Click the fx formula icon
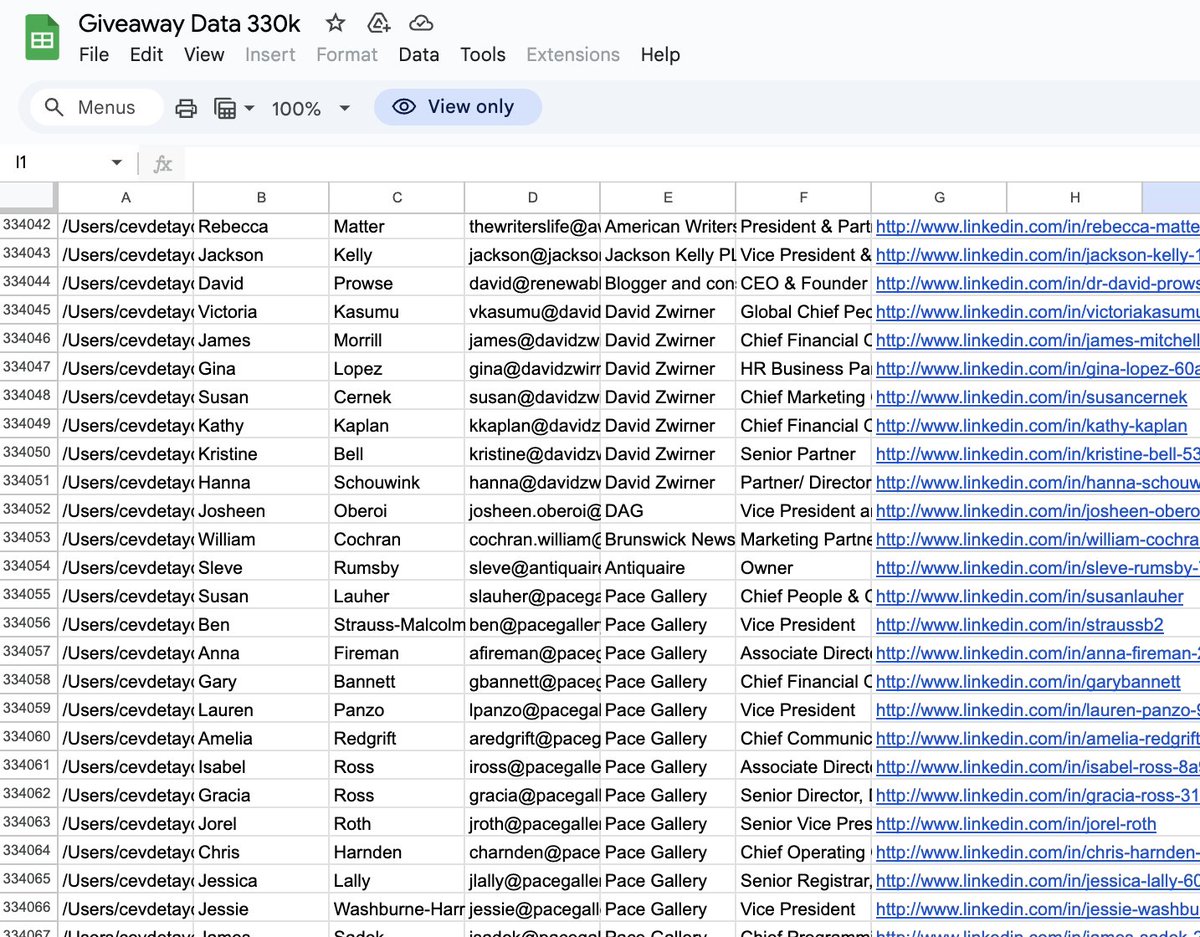This screenshot has width=1200, height=937. coord(162,163)
